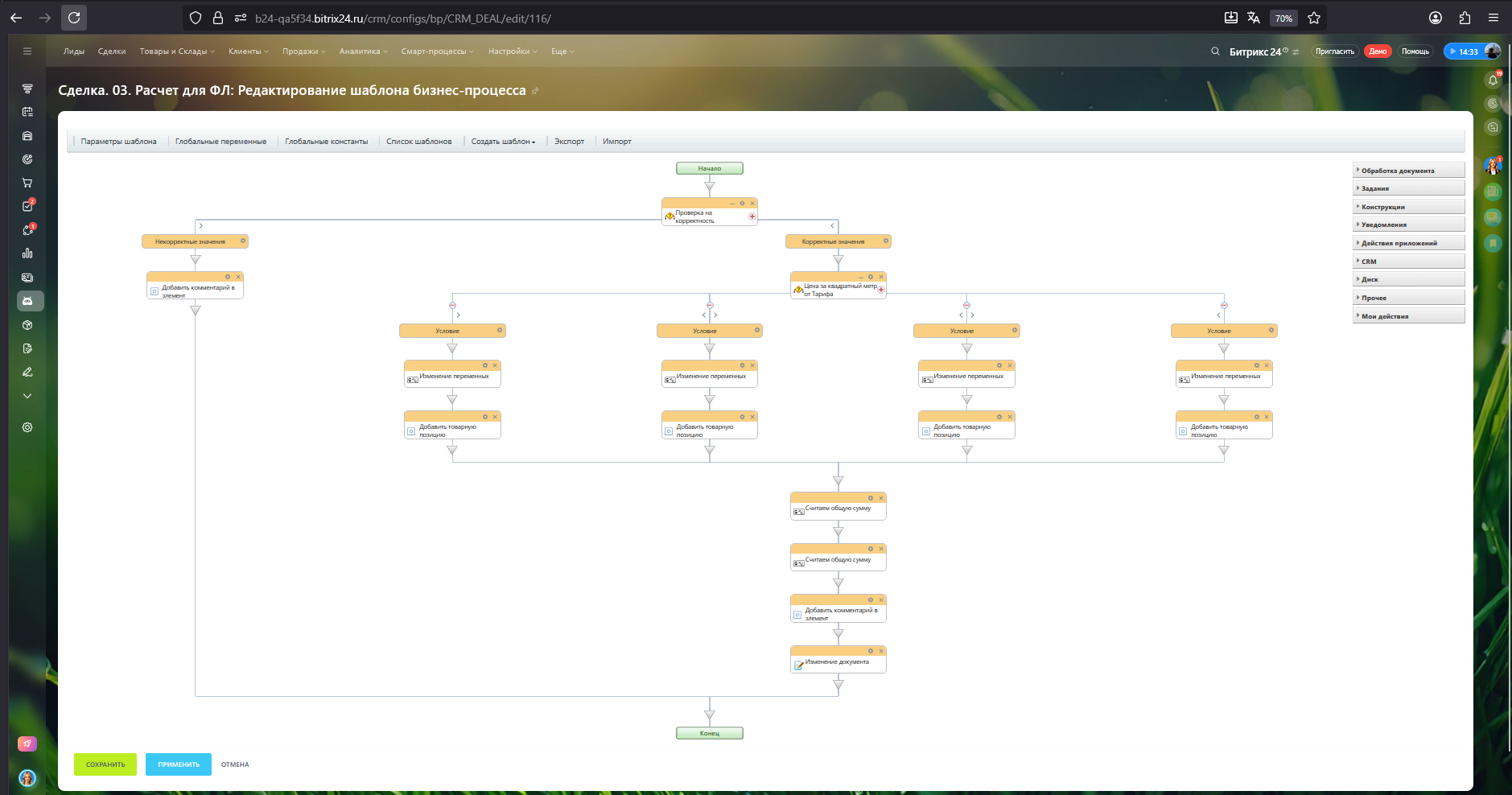The image size is (1512, 795).
Task: Click the Пригласить button
Action: point(1335,51)
